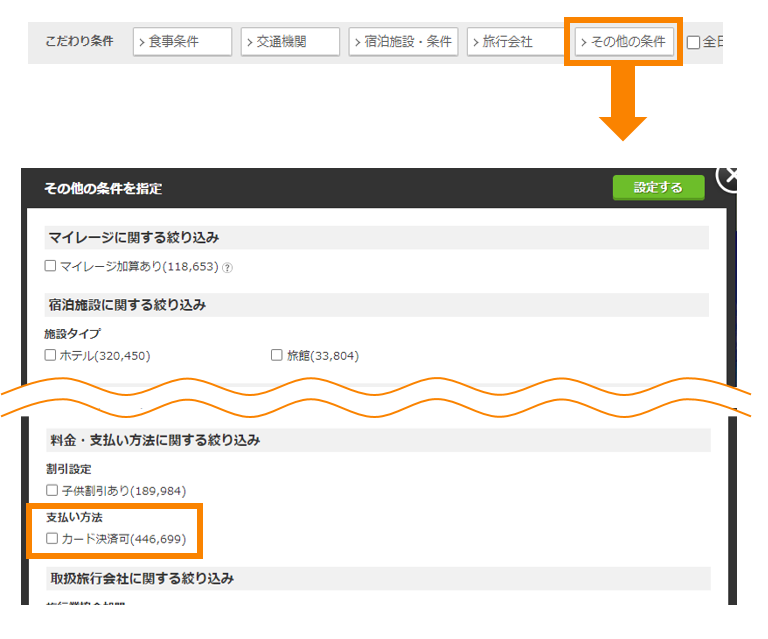Click the こだわり条件 label
Screen dimensions: 768x639
click(79, 42)
